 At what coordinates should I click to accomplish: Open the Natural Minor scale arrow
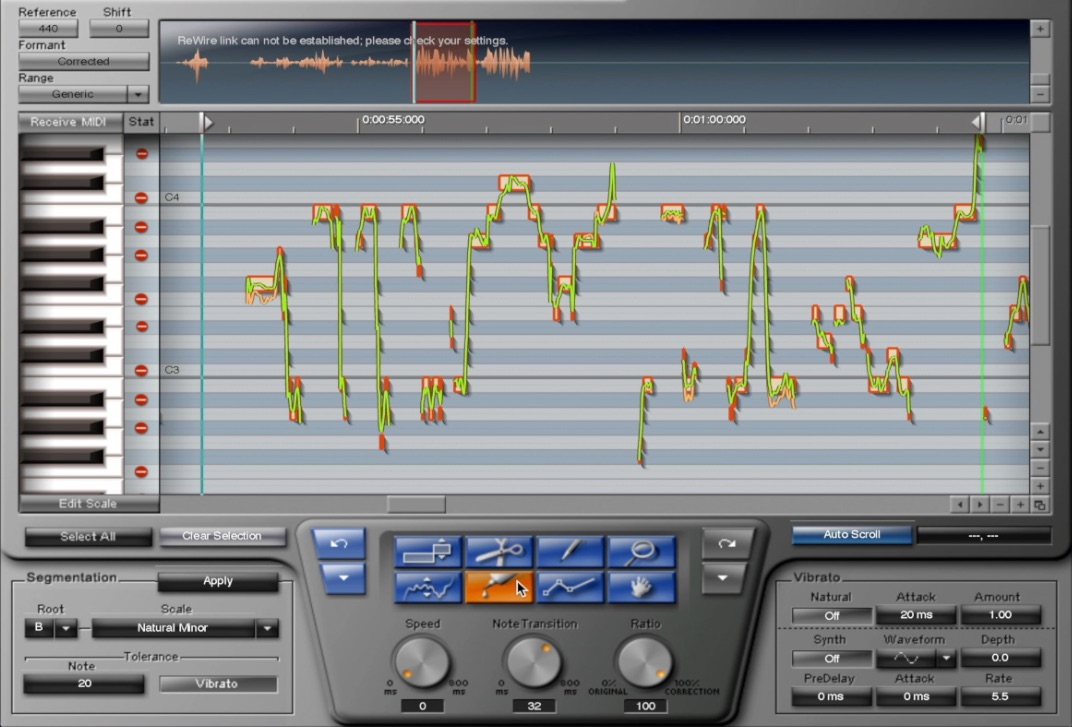point(267,628)
